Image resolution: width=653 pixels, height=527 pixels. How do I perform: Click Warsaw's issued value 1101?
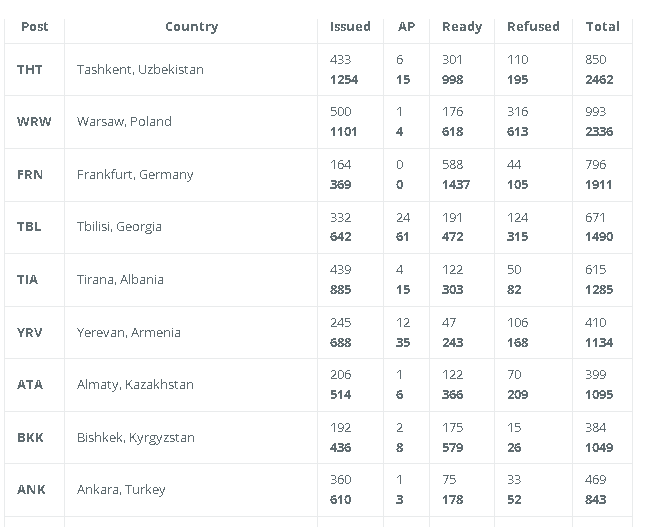(x=343, y=132)
